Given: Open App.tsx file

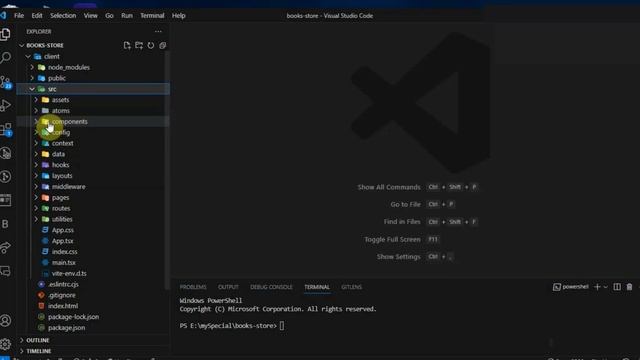Looking at the screenshot, I should (x=62, y=241).
